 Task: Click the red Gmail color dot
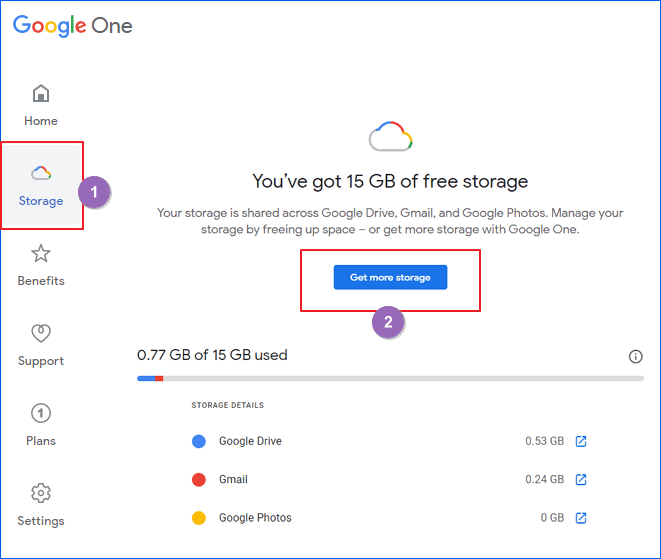[x=198, y=480]
